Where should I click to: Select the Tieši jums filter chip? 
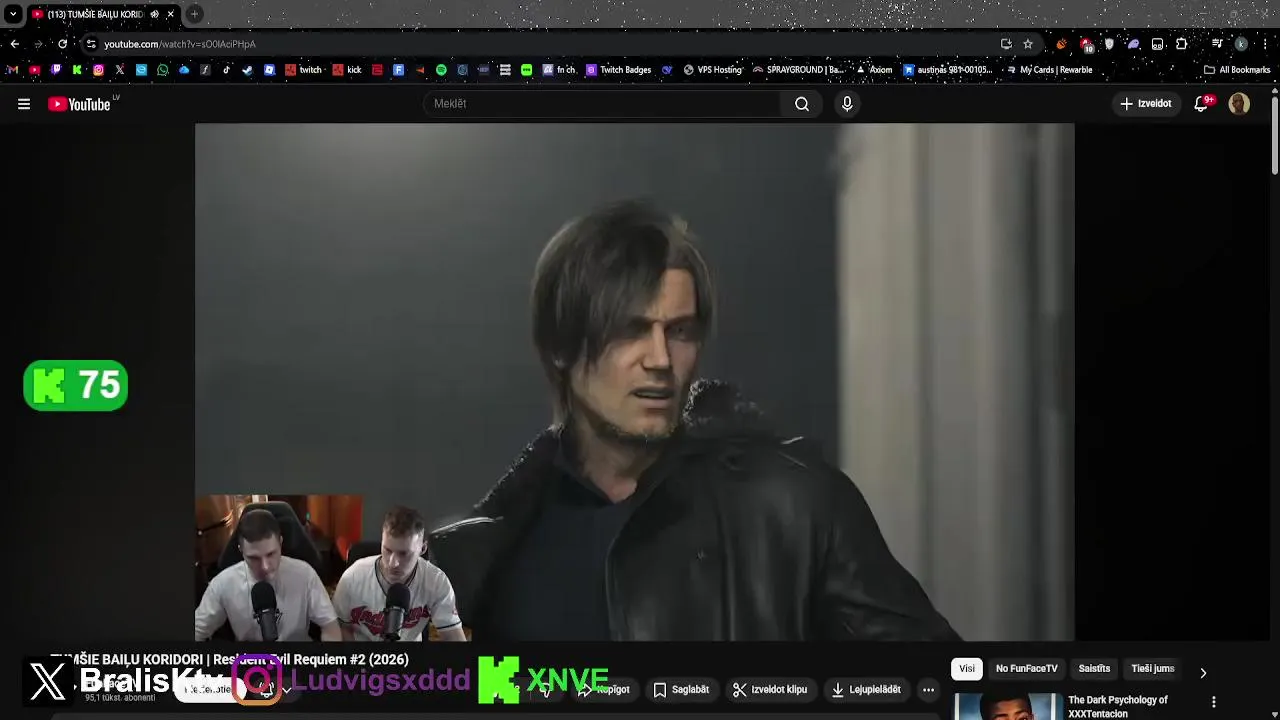1152,669
